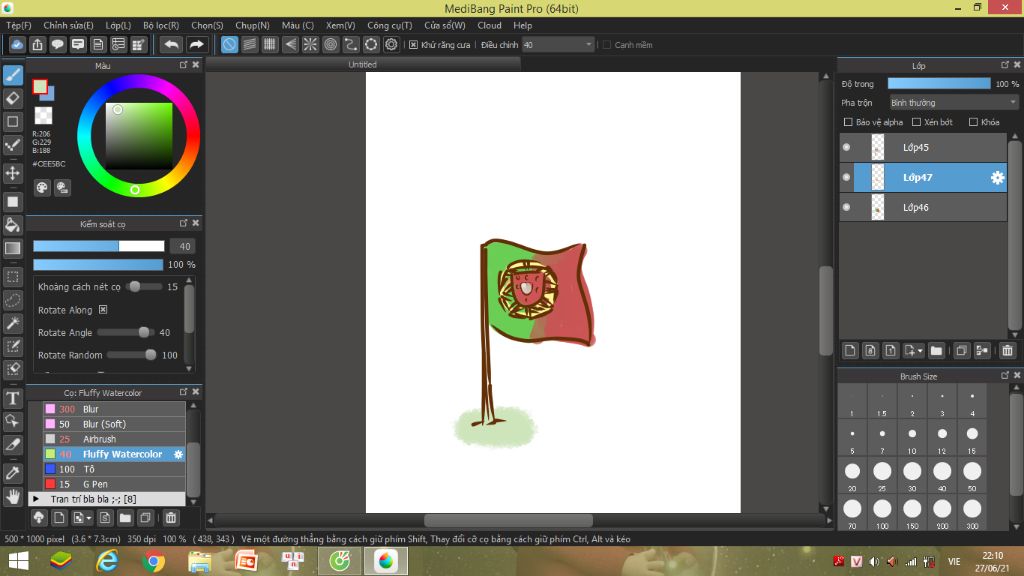This screenshot has height=576, width=1024.
Task: Click the delete layer trash icon
Action: pos(1007,351)
